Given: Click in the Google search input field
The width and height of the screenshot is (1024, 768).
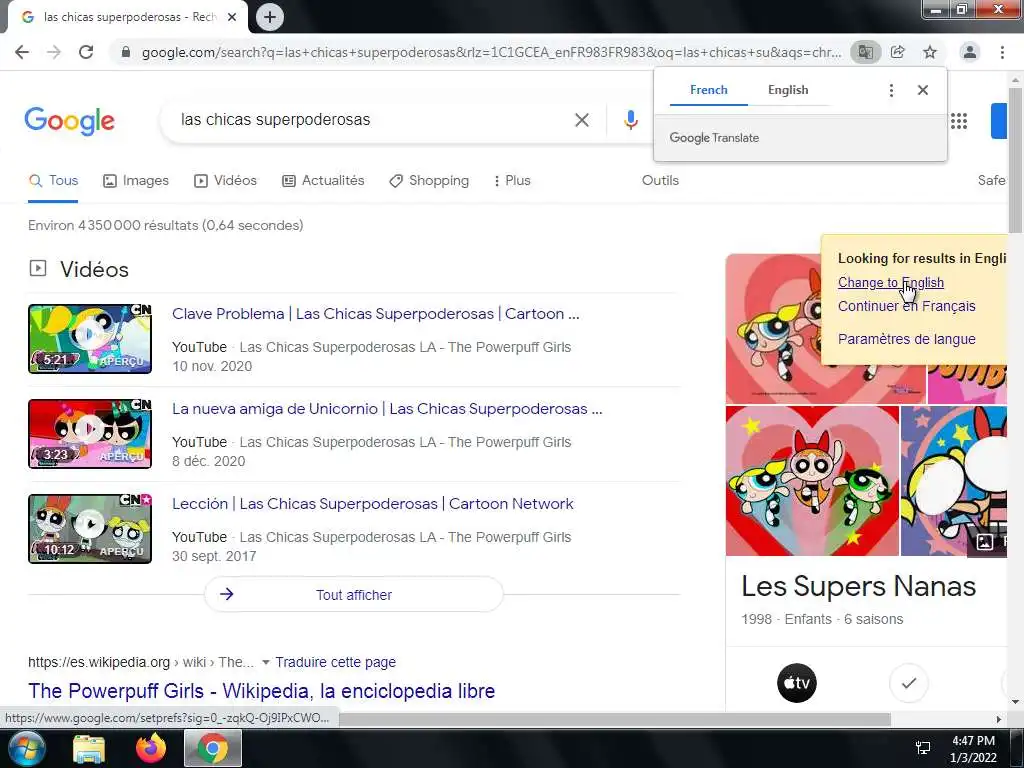Looking at the screenshot, I should pyautogui.click(x=372, y=120).
